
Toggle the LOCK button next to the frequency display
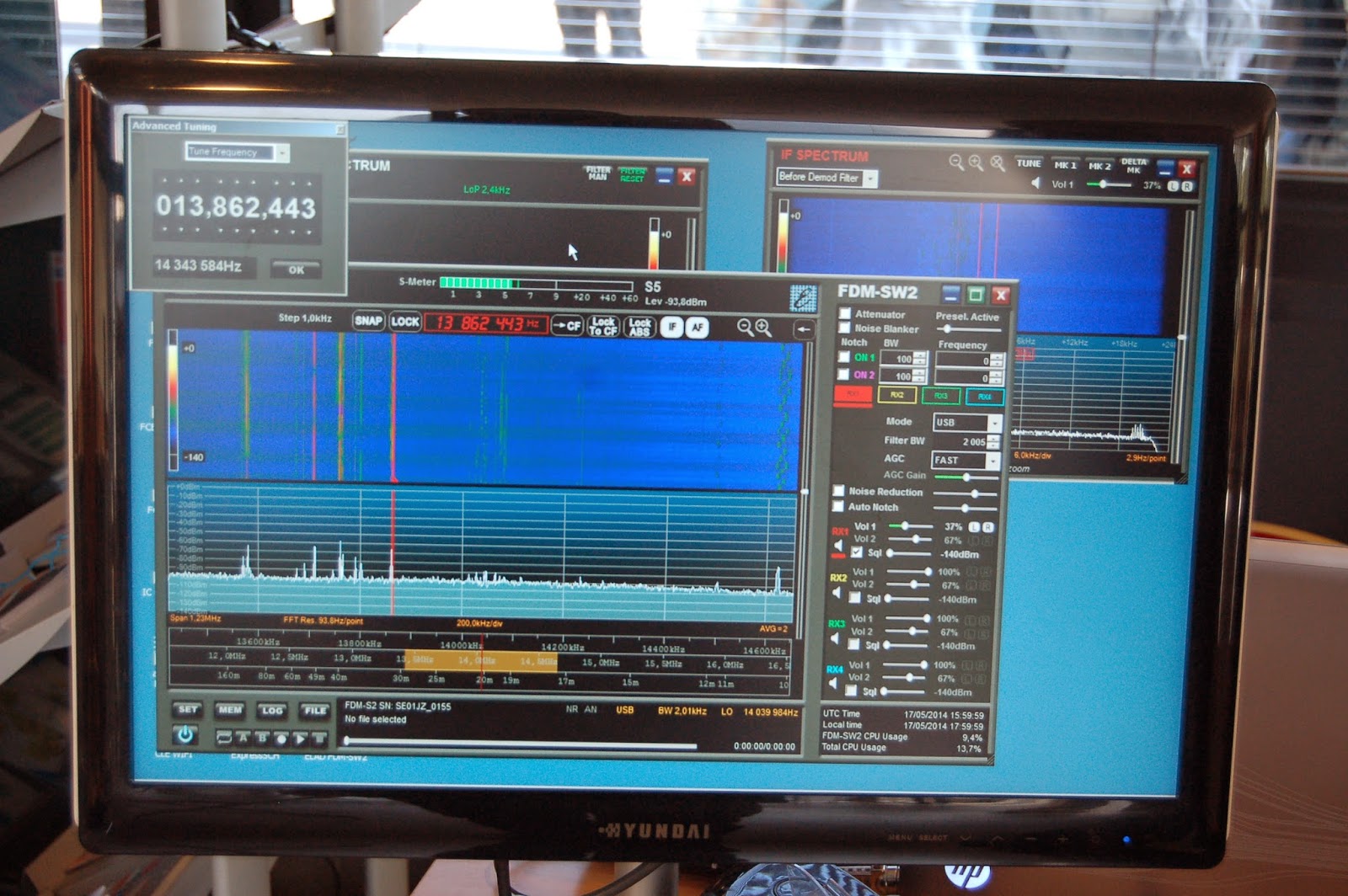pos(405,322)
